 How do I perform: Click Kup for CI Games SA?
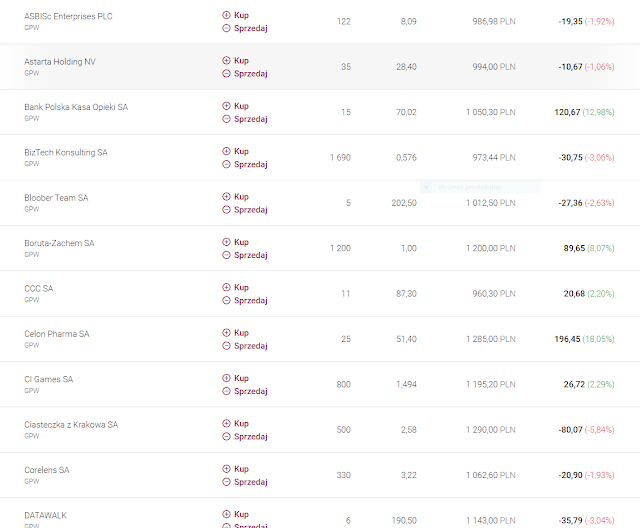pos(241,378)
